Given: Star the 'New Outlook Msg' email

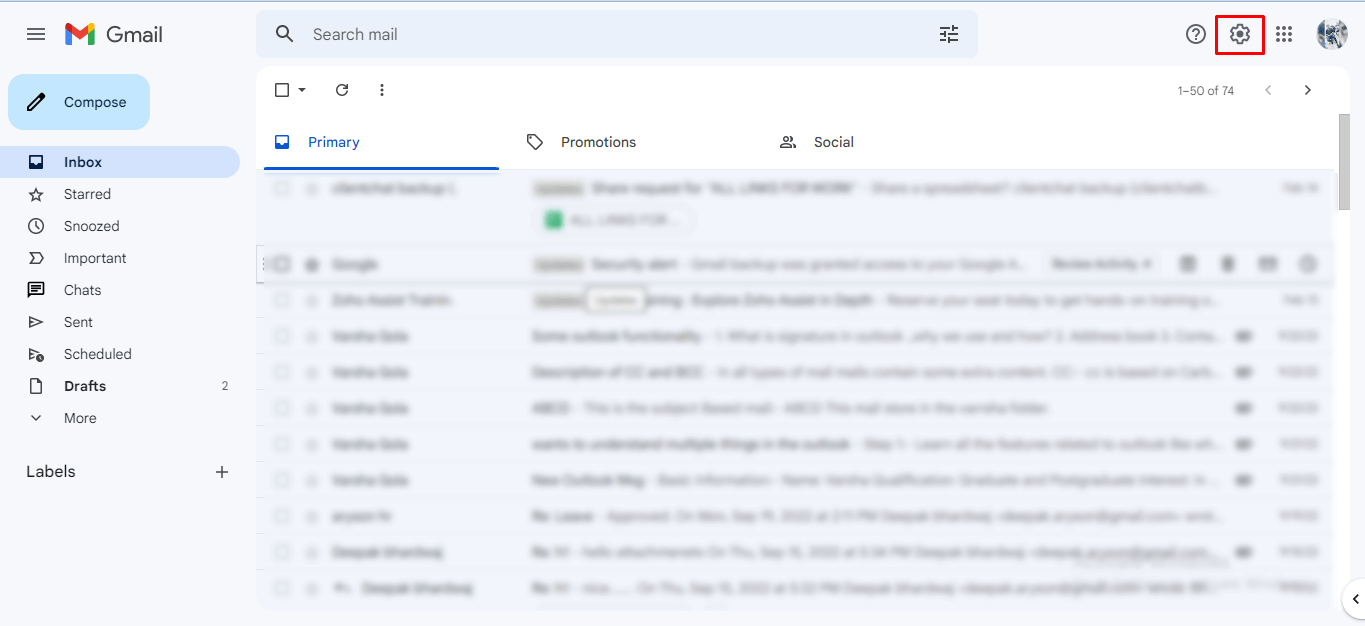Looking at the screenshot, I should (x=312, y=480).
